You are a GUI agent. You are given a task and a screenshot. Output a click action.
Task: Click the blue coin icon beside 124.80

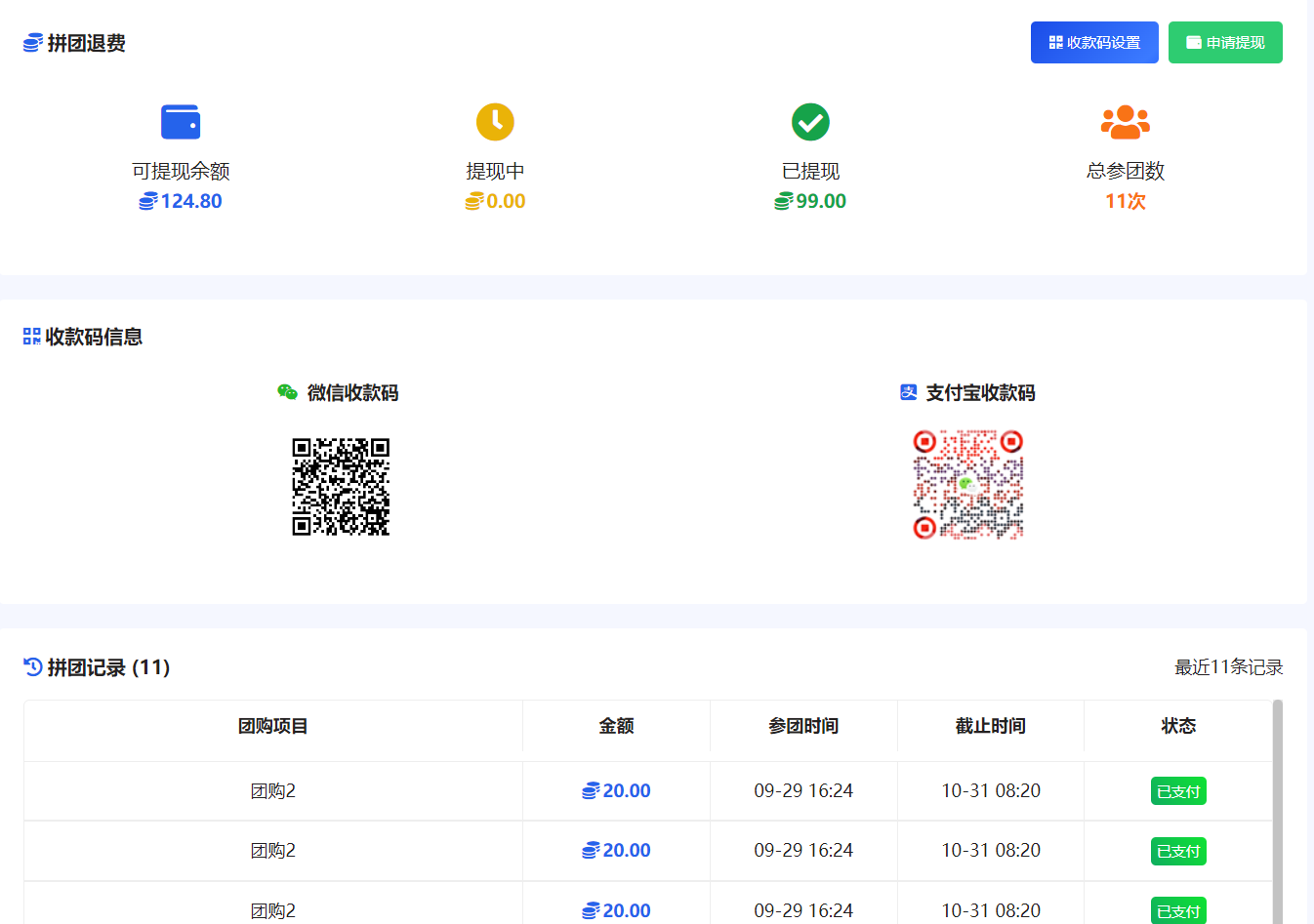pos(147,201)
